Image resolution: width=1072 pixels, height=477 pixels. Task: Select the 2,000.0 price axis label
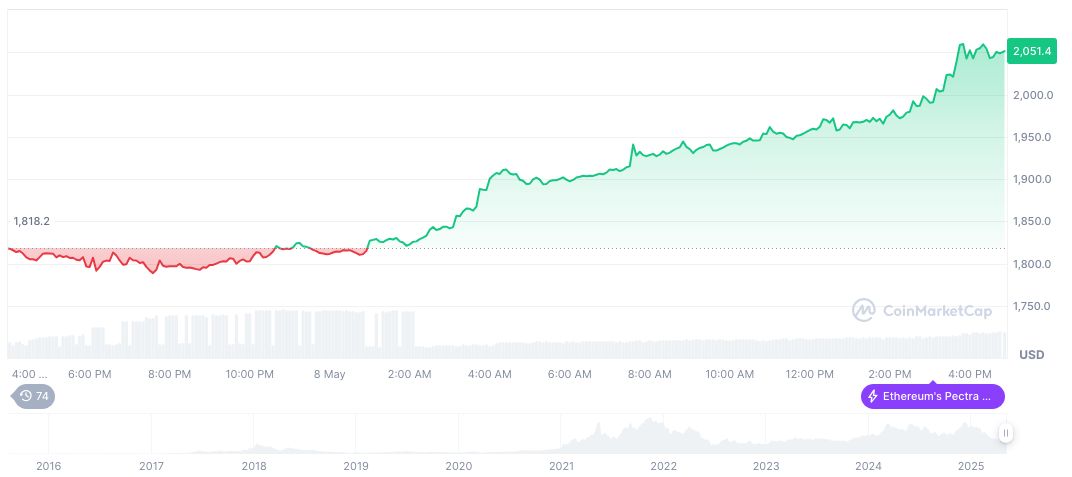click(1030, 95)
